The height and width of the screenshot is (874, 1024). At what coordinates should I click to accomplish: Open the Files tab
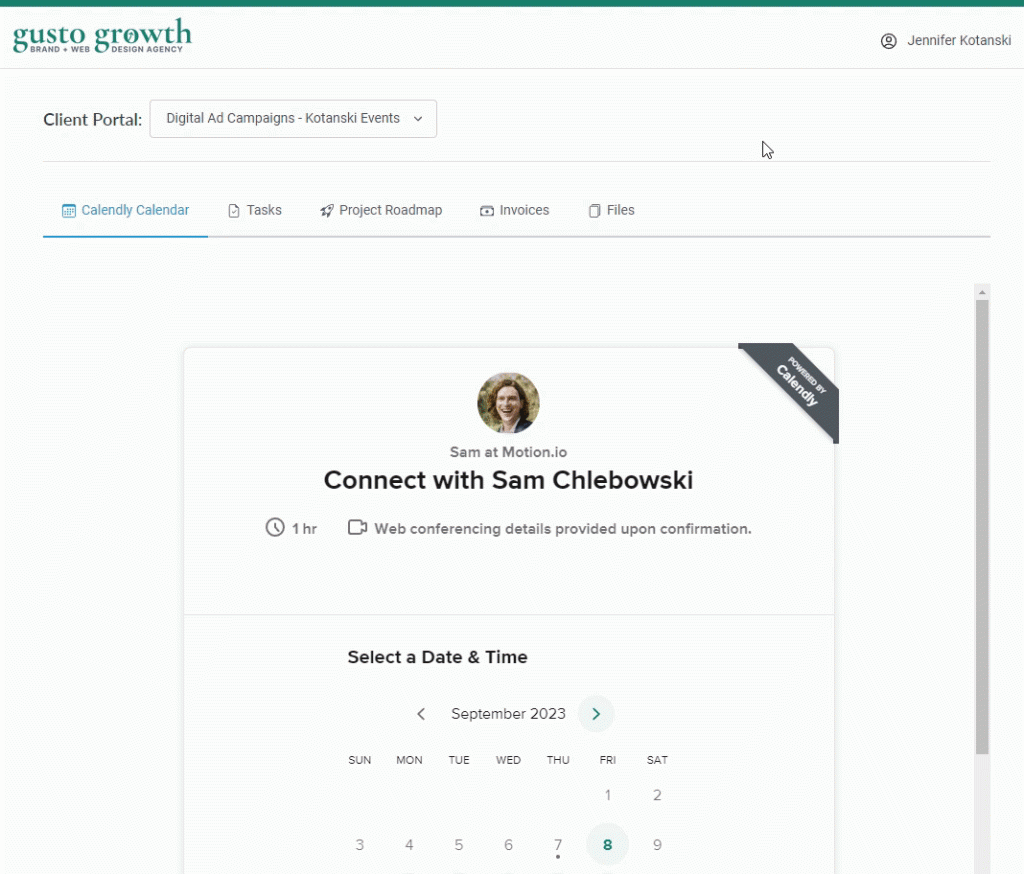(611, 210)
